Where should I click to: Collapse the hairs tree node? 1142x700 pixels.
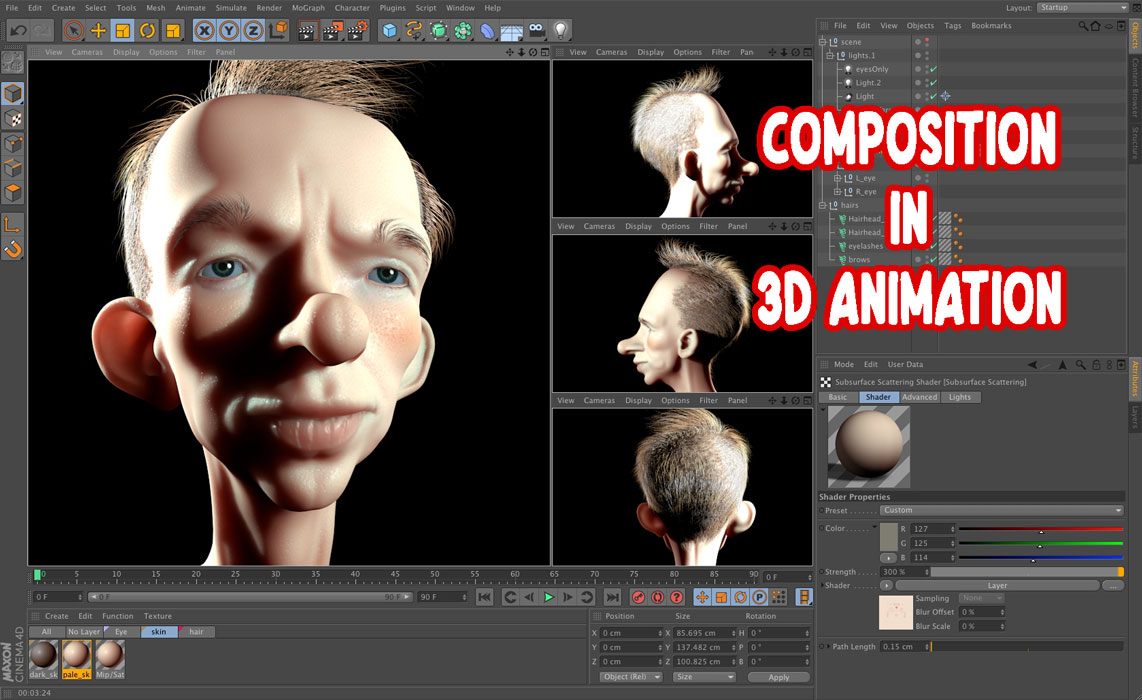tap(823, 205)
